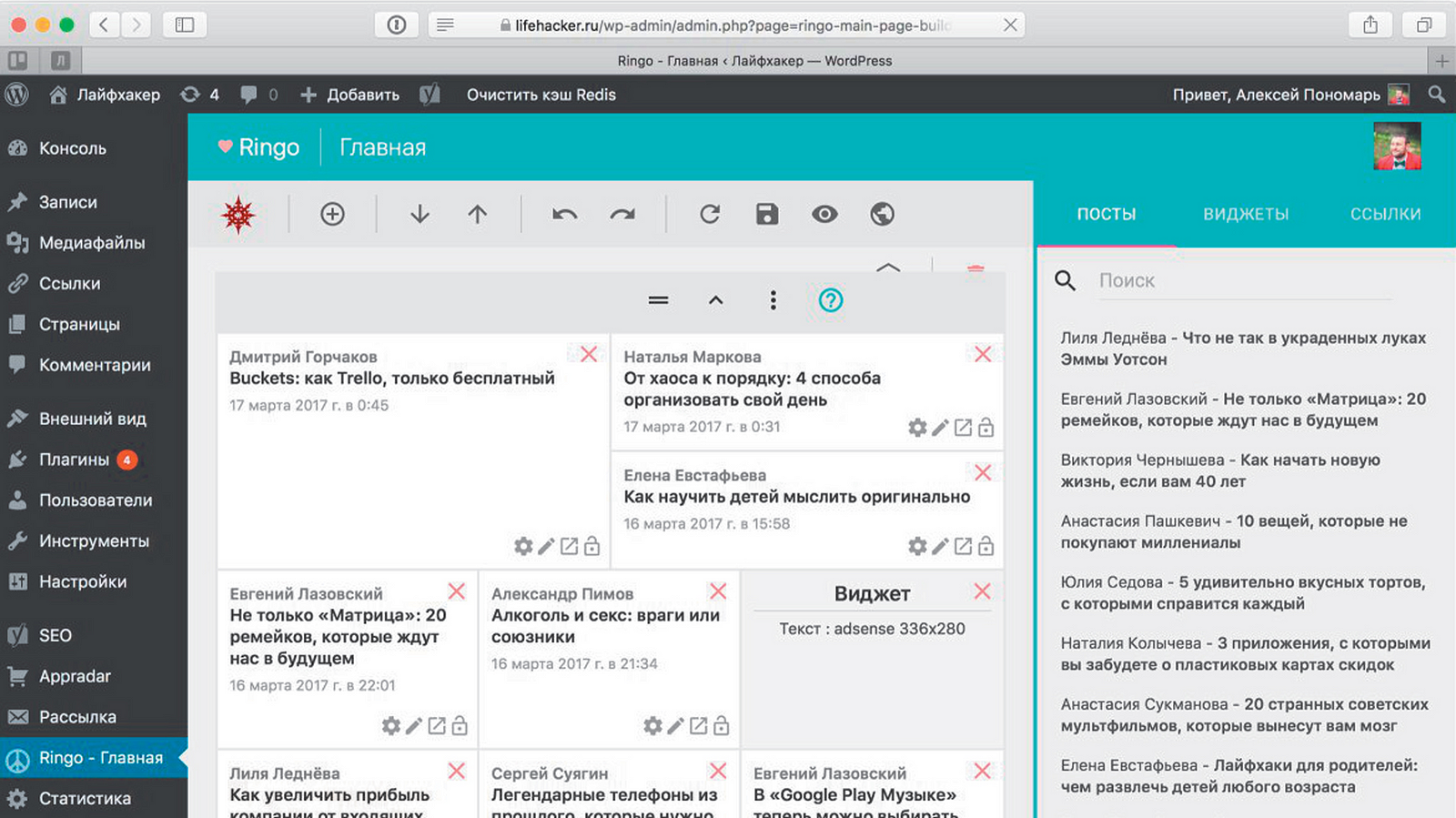Refresh the page builder

pyautogui.click(x=710, y=214)
